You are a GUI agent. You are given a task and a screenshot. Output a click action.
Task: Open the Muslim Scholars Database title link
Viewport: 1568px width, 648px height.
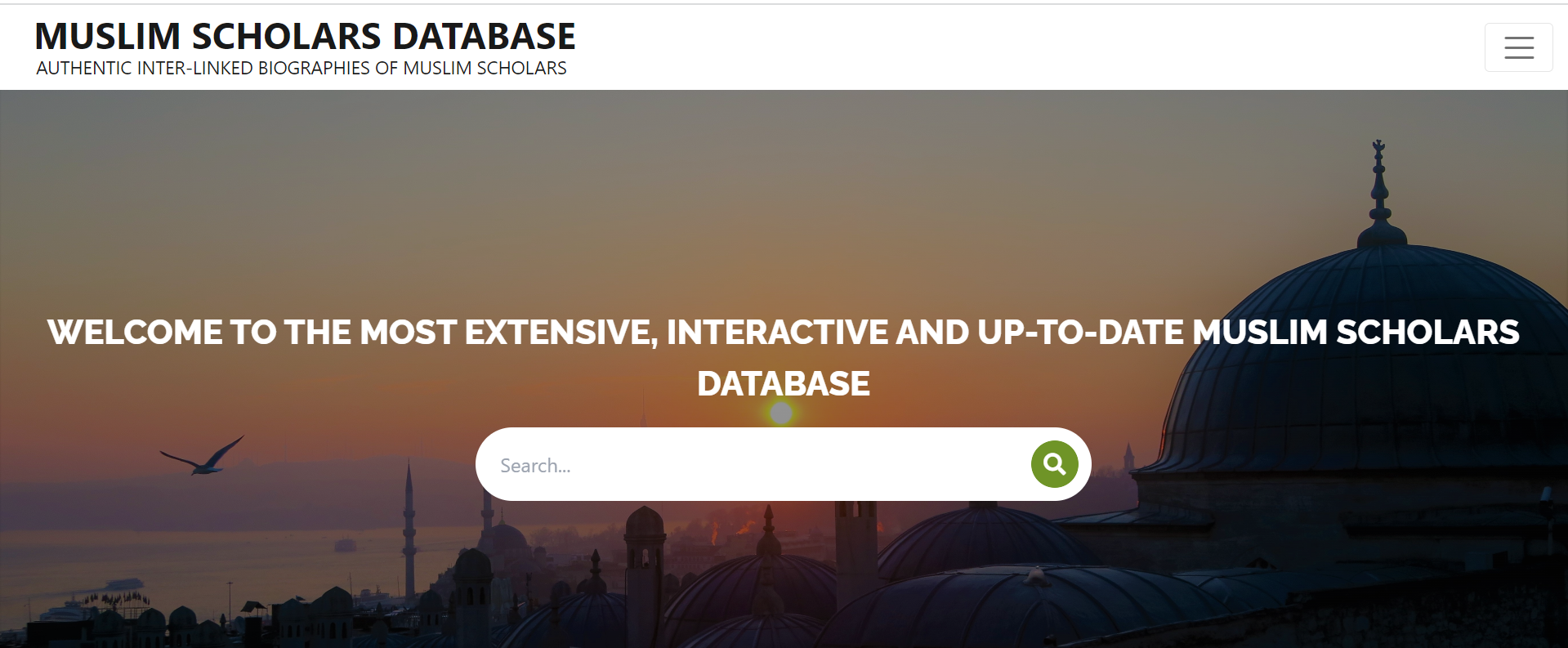click(305, 37)
